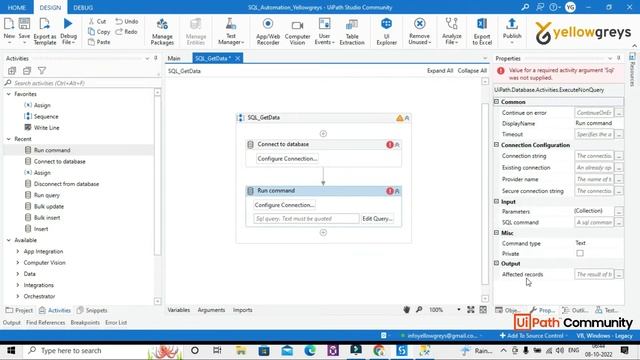The image size is (640, 360).
Task: Select Run query in Recent activities
Action: (x=47, y=195)
